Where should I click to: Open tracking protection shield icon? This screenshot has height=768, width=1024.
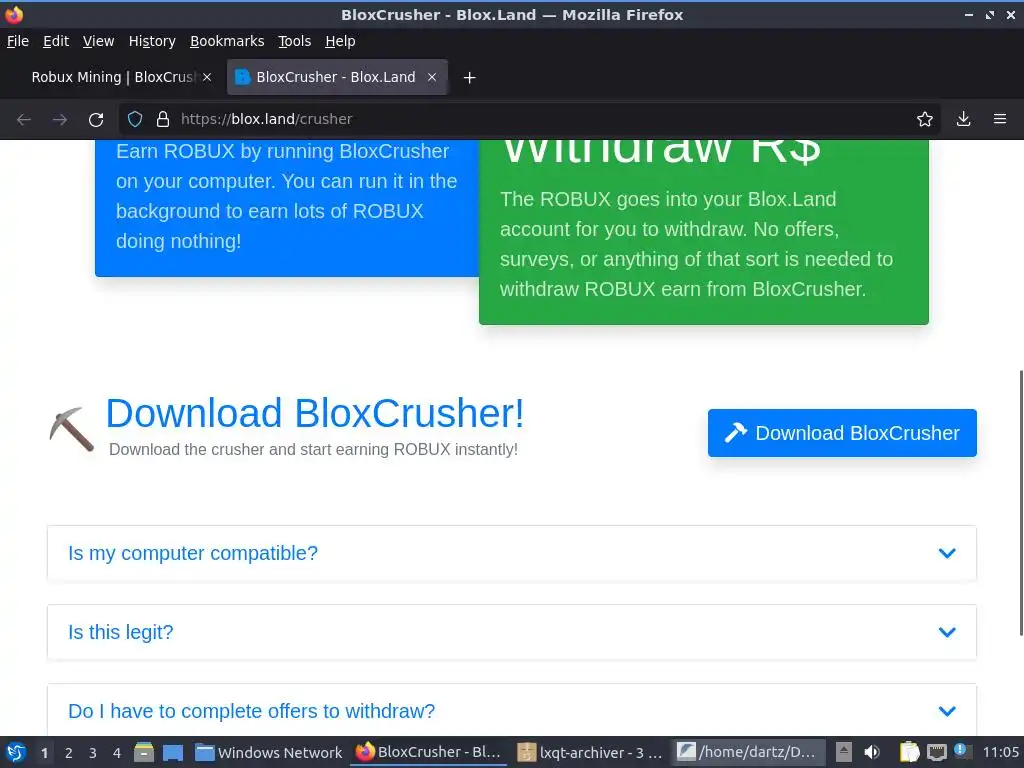pyautogui.click(x=135, y=119)
